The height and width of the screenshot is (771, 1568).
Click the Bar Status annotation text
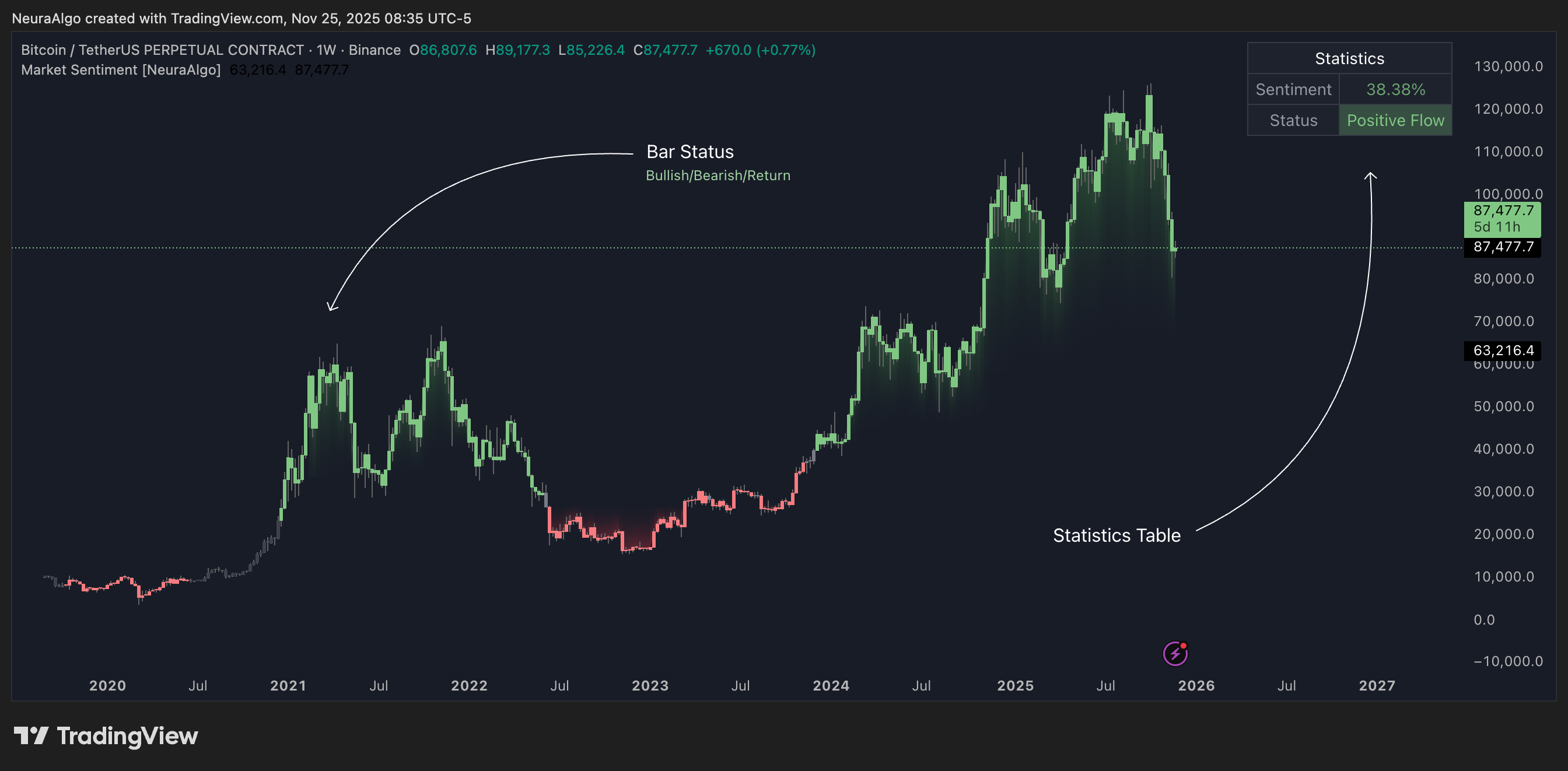pyautogui.click(x=689, y=152)
